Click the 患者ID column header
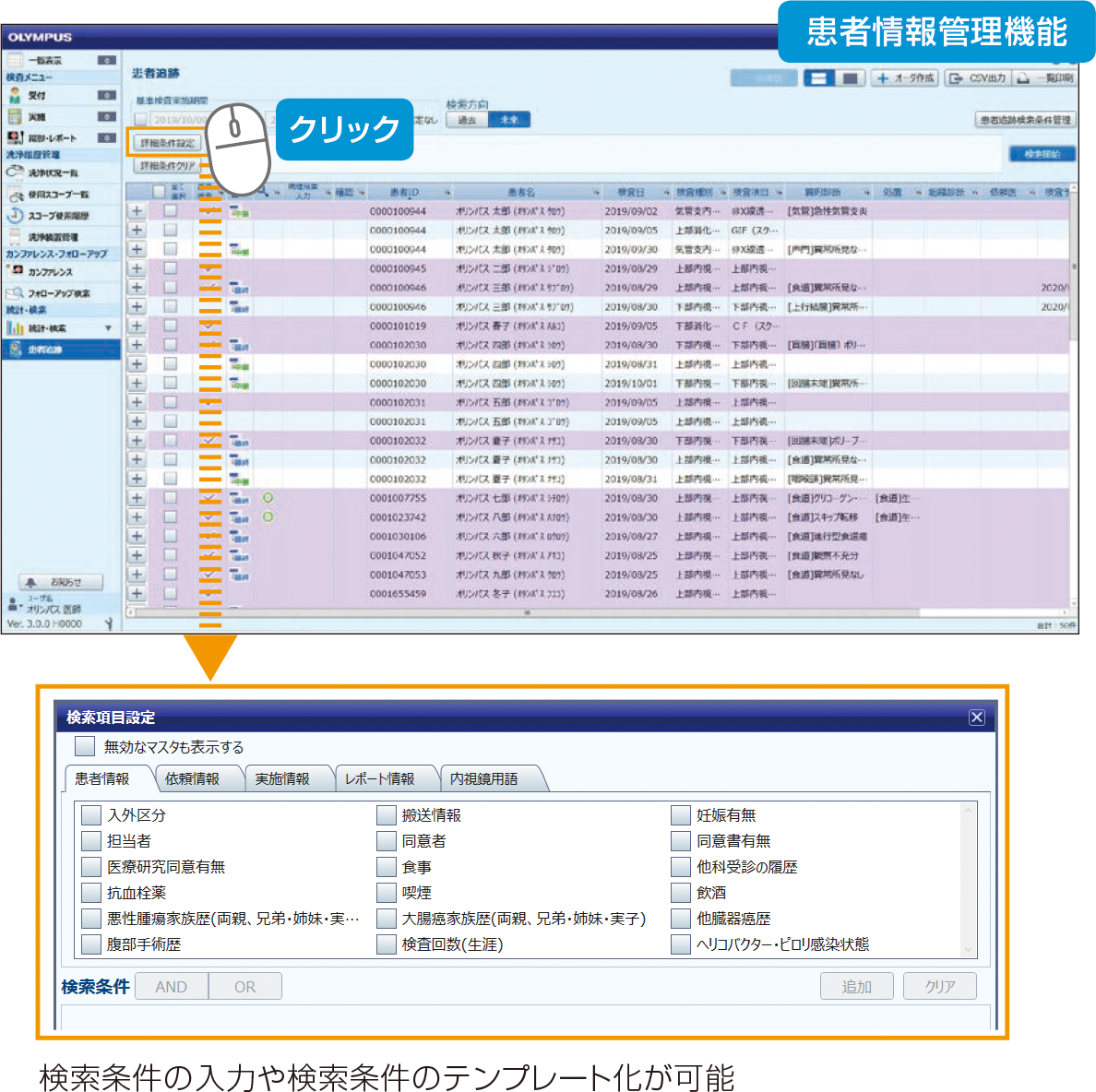Viewport: 1096px width, 1092px height. pos(404,192)
